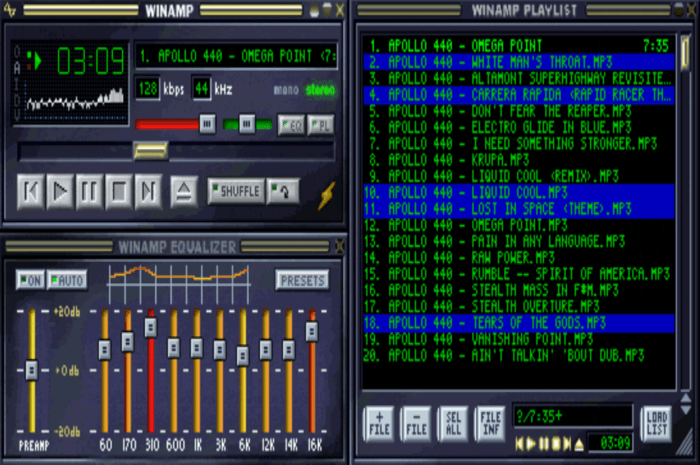Click the playlist mini next button

click(567, 444)
